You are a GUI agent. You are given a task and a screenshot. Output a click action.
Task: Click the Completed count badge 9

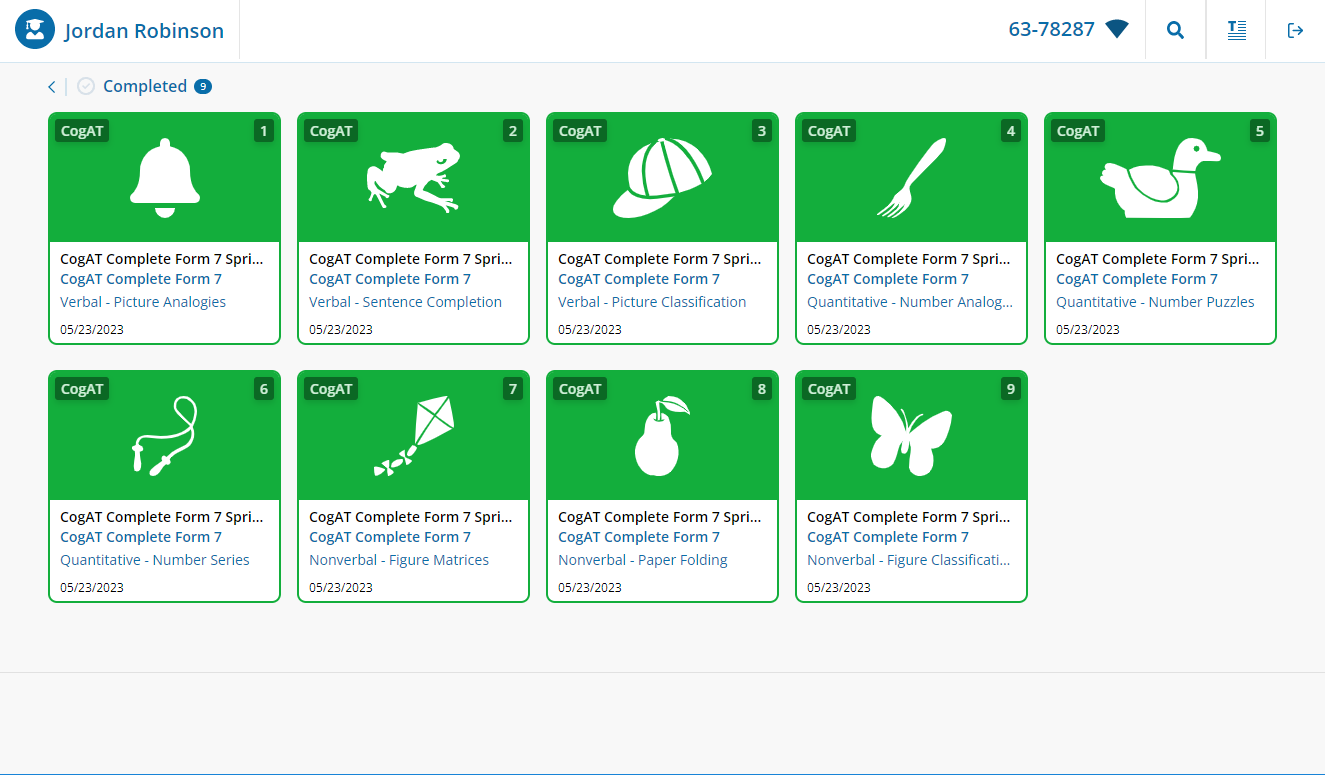[203, 87]
